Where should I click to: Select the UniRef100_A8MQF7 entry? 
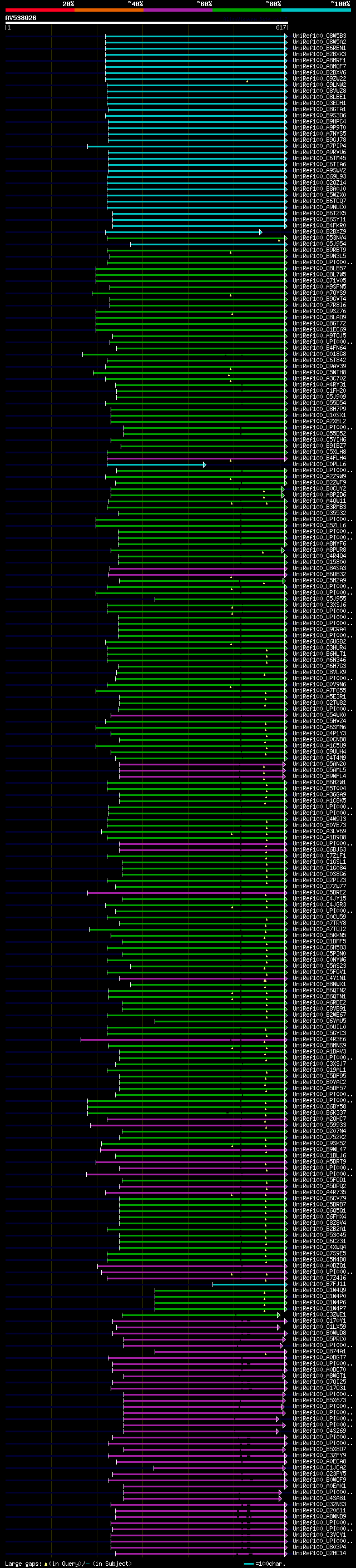pyautogui.click(x=319, y=66)
